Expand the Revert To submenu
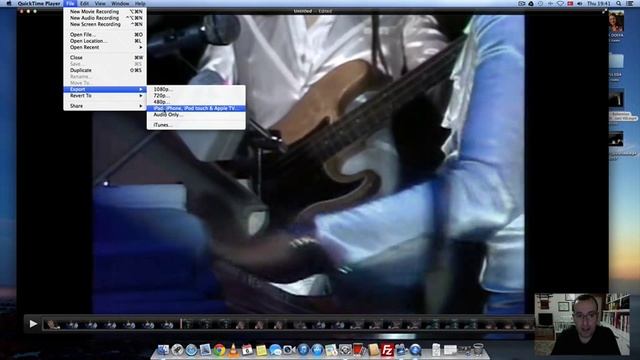This screenshot has width=640, height=360. coord(105,96)
